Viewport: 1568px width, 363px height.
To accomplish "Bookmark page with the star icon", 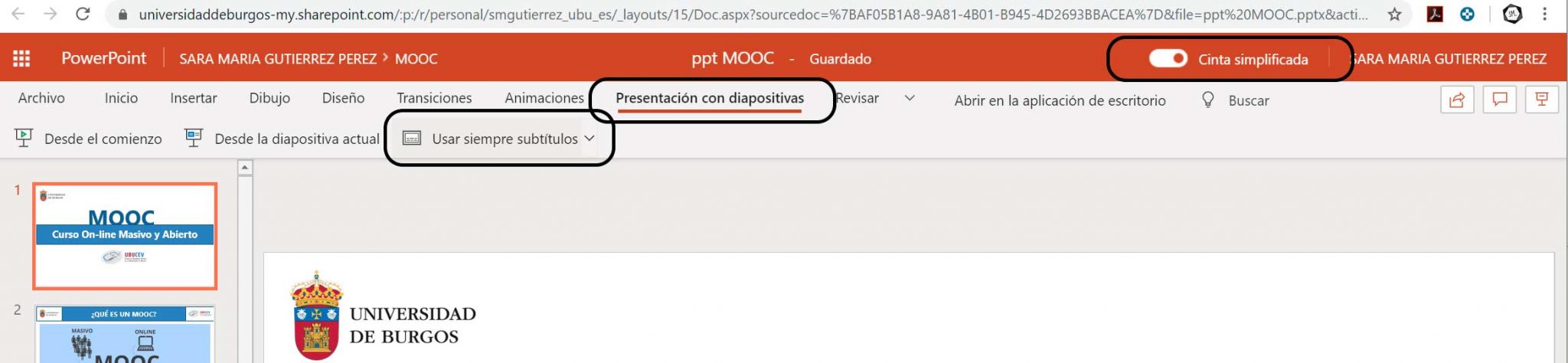I will click(1395, 14).
